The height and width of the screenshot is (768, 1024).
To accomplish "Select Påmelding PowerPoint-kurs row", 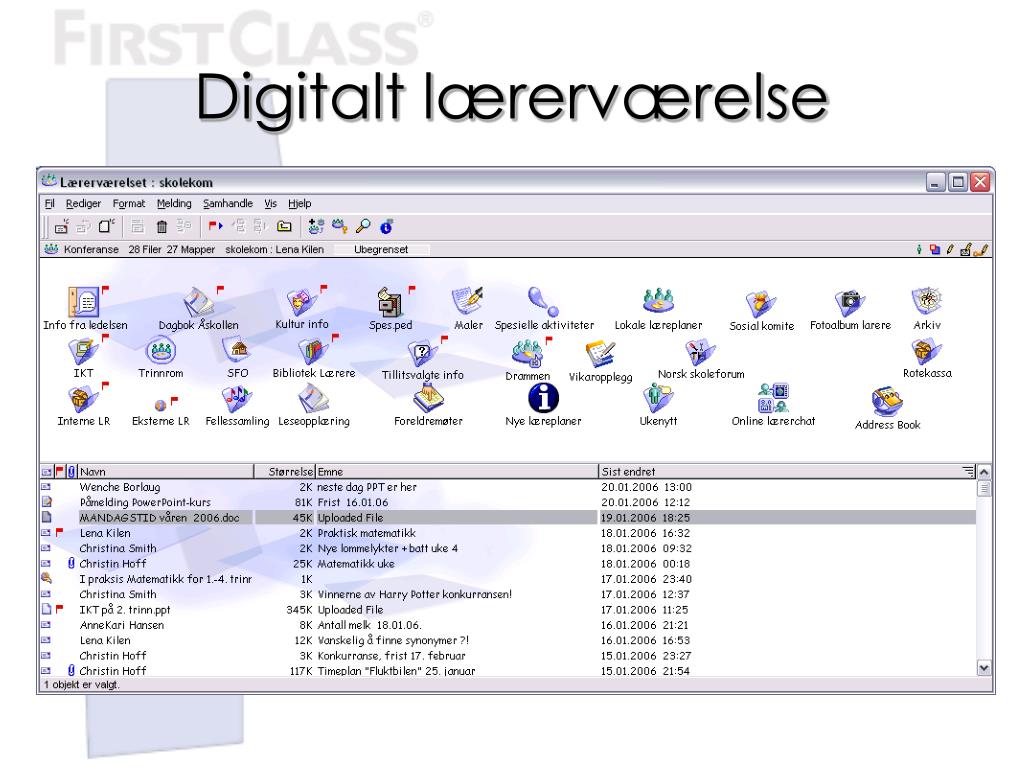I will [x=508, y=502].
